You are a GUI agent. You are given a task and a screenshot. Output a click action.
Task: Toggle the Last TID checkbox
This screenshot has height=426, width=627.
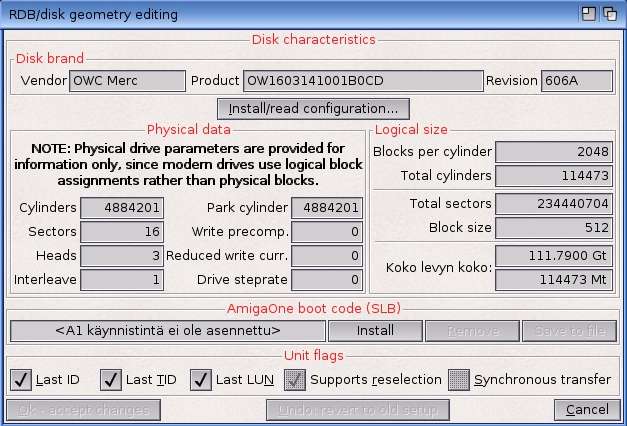111,380
